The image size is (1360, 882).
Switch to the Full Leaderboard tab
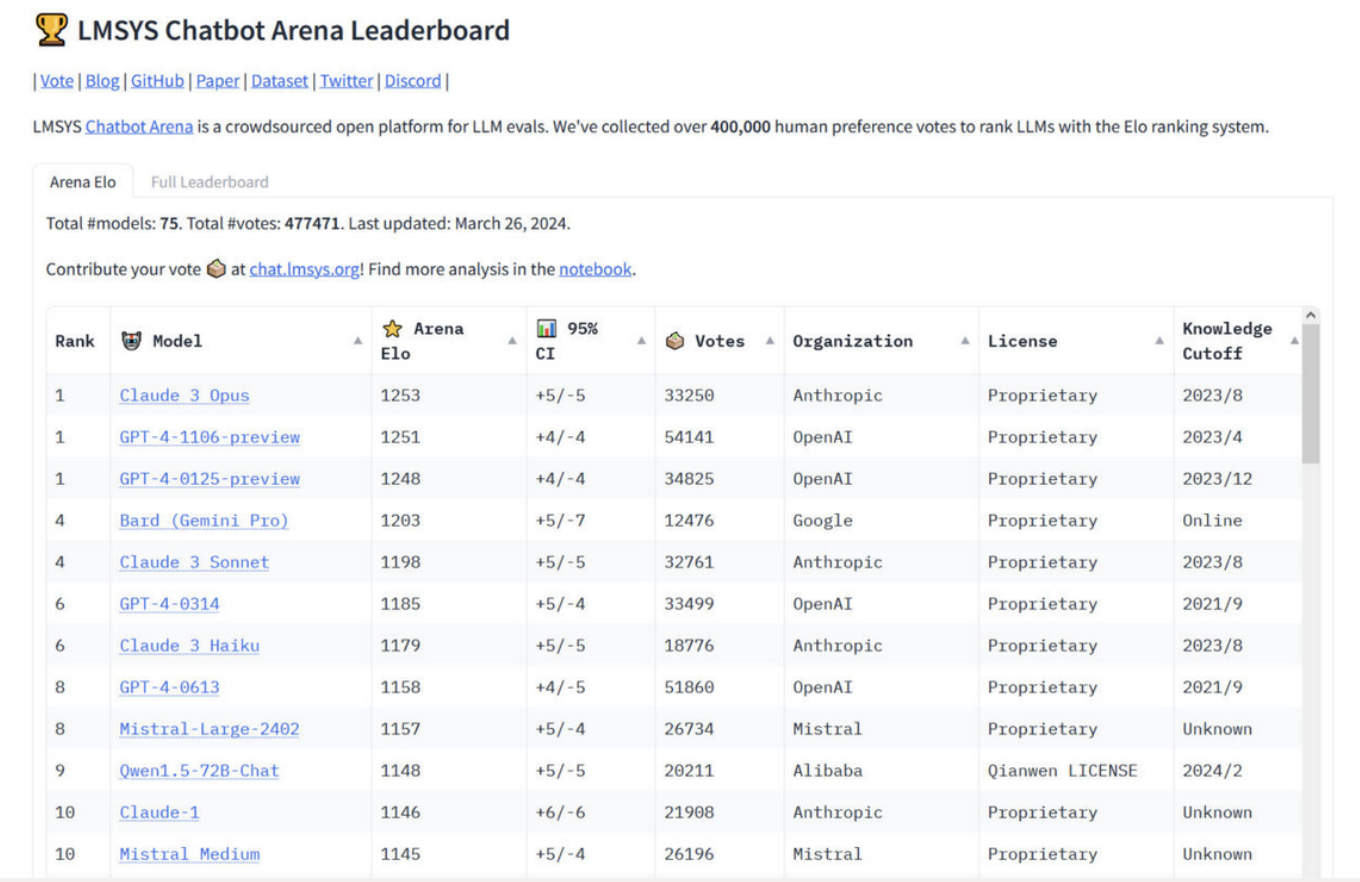coord(209,182)
